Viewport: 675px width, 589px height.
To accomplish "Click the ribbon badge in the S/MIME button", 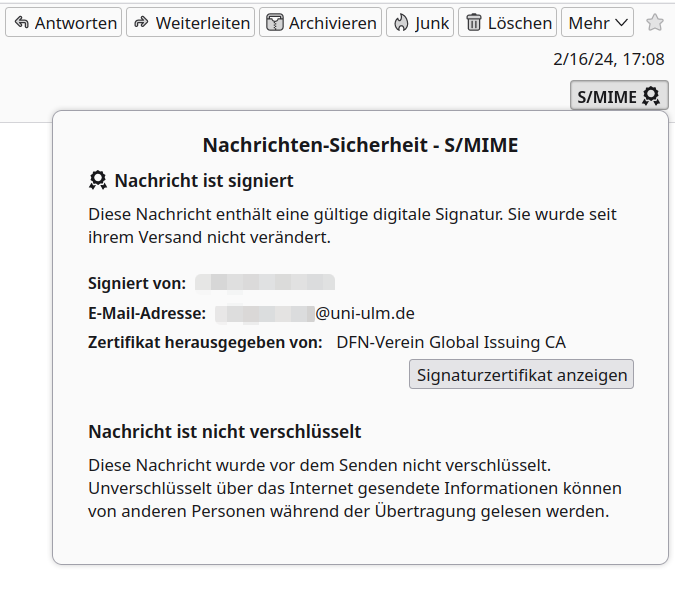I will [651, 96].
